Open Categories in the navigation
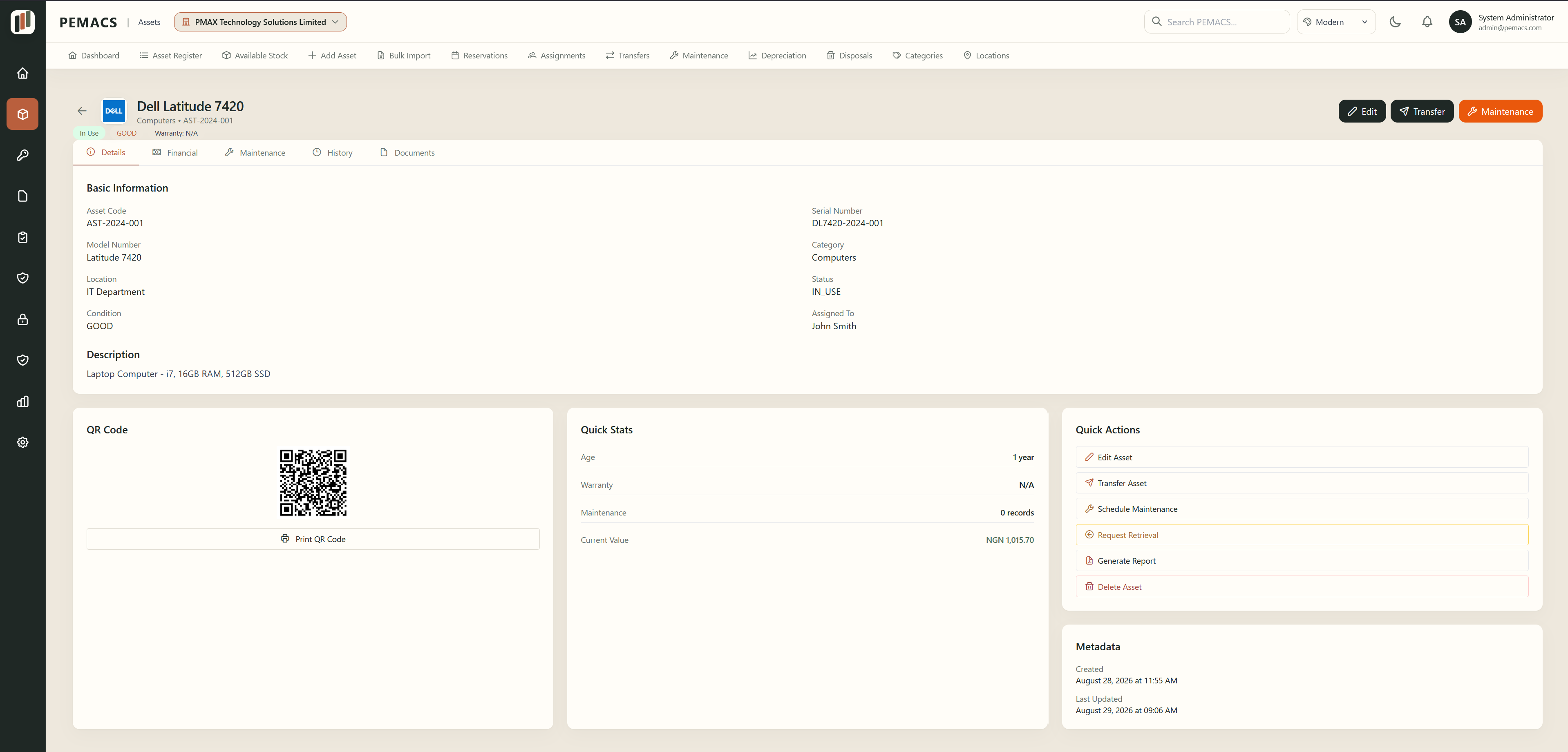The image size is (1568, 752). pyautogui.click(x=917, y=56)
